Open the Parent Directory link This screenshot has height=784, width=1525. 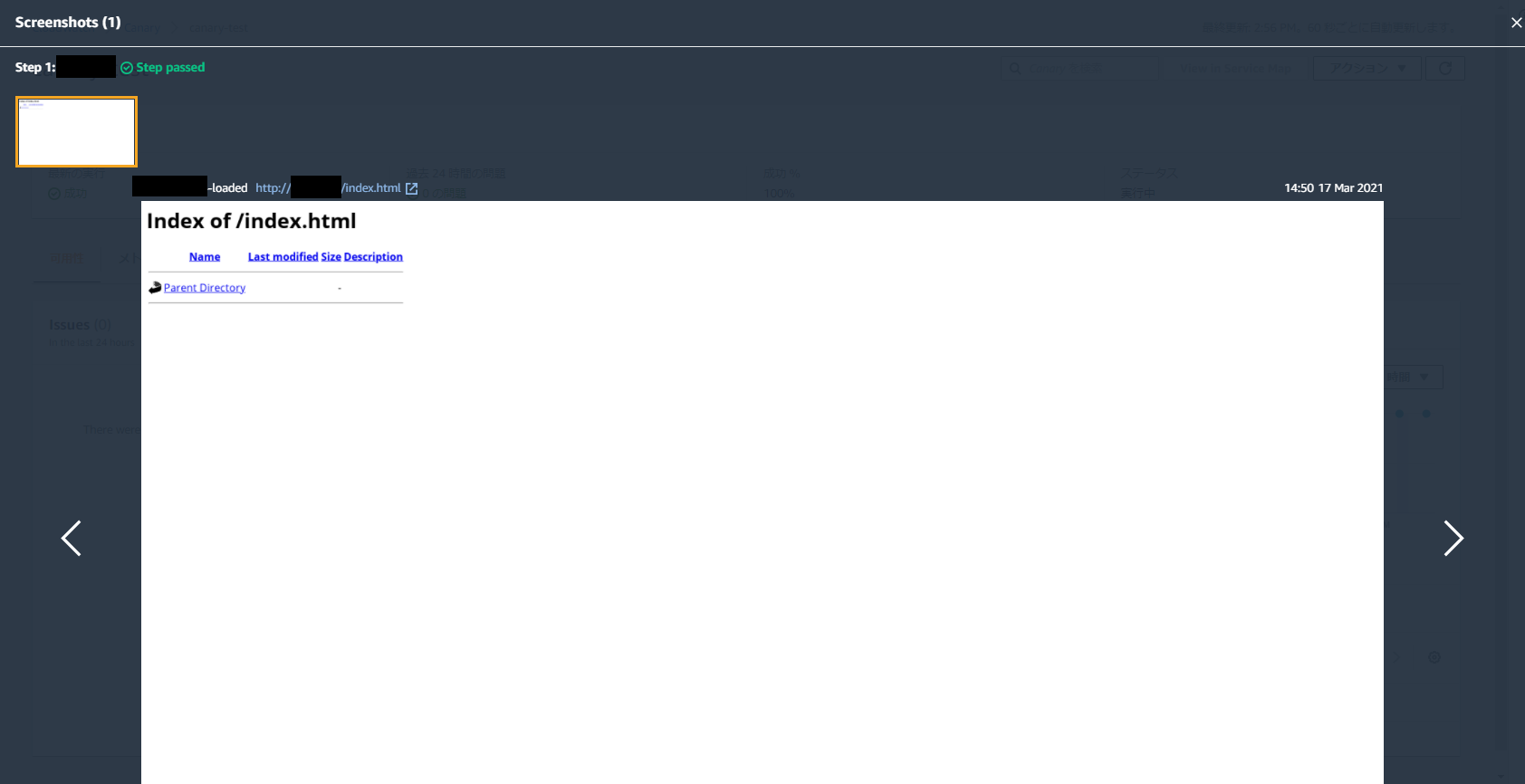click(x=205, y=288)
